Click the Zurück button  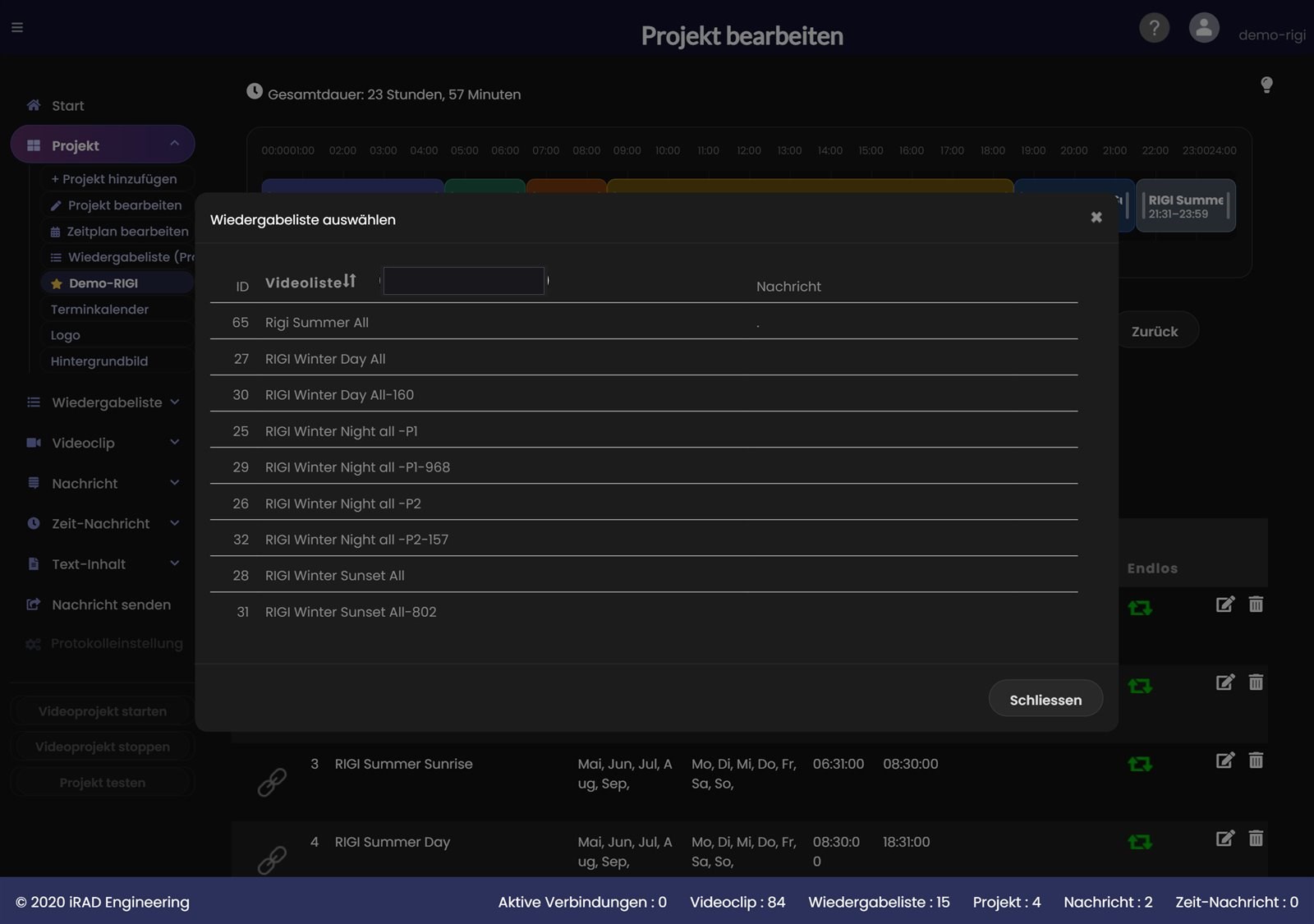tap(1155, 331)
